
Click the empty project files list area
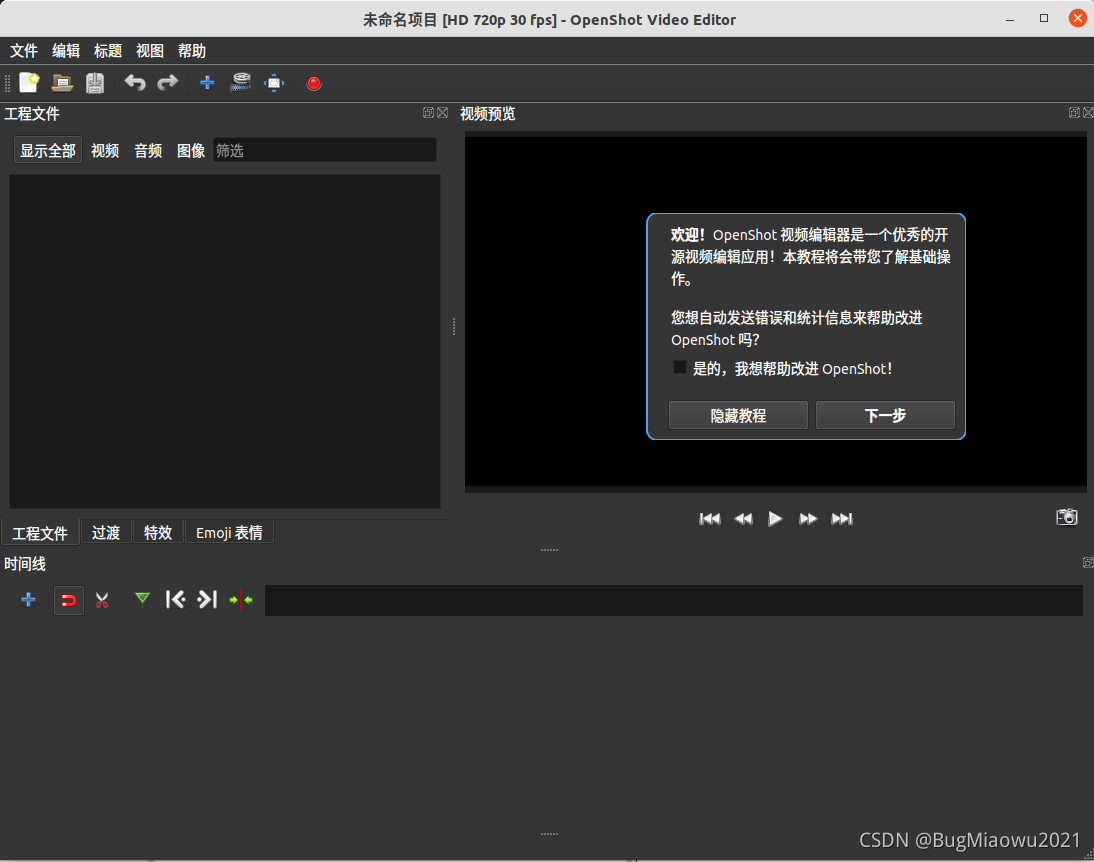[225, 341]
